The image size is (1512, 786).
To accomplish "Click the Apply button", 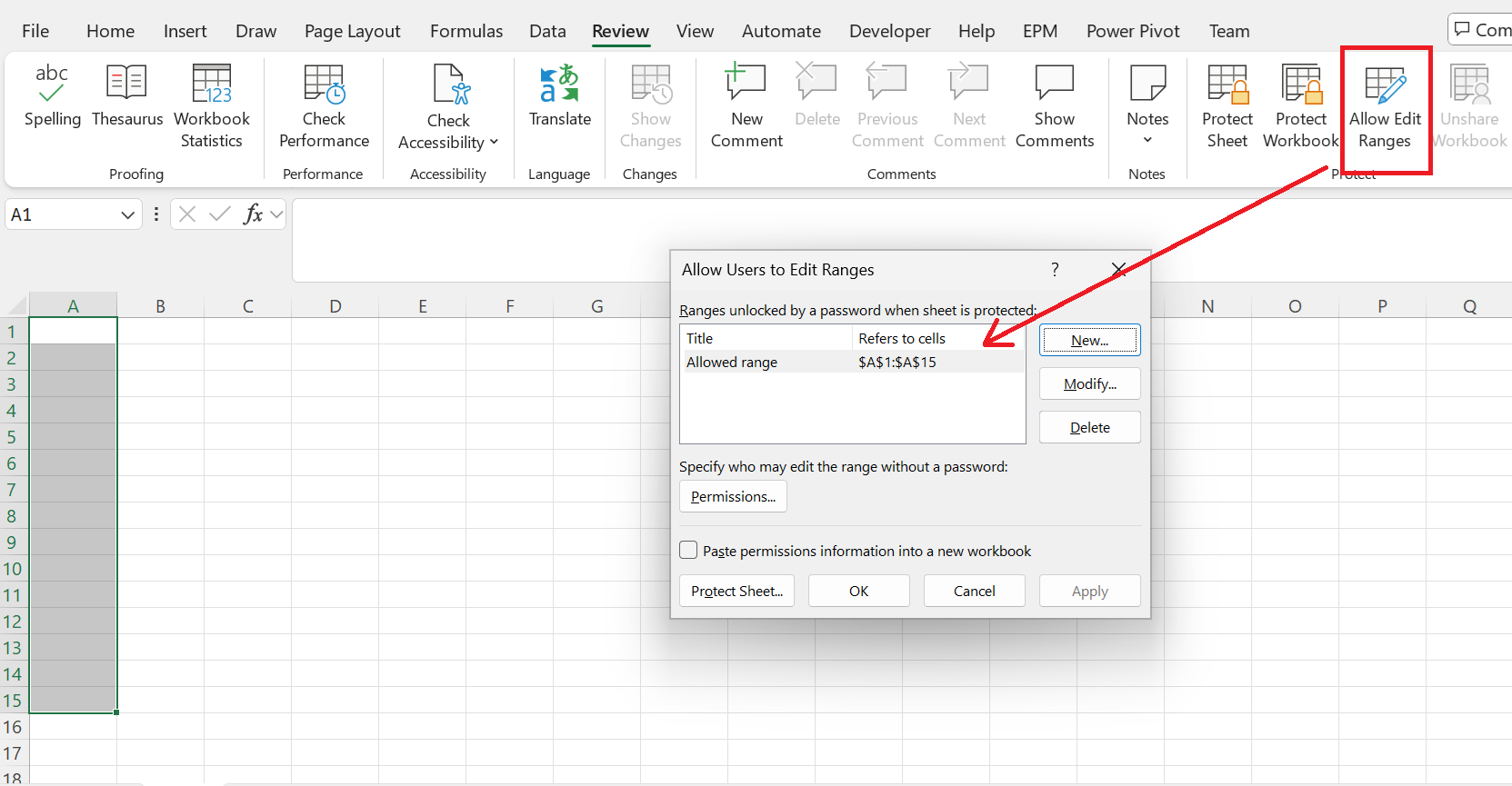I will point(1090,592).
